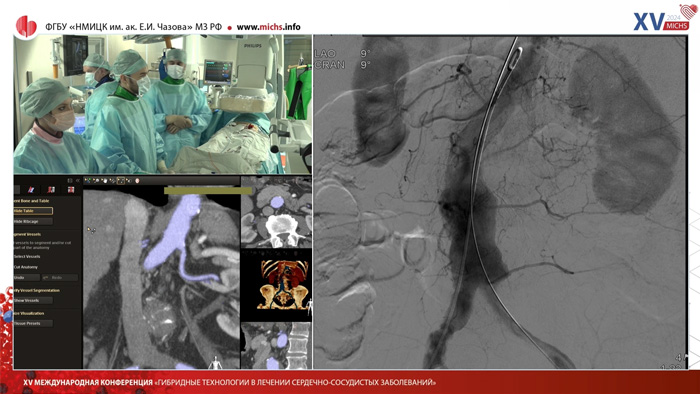
Task: Click the Hide Table button
Action: 33,211
